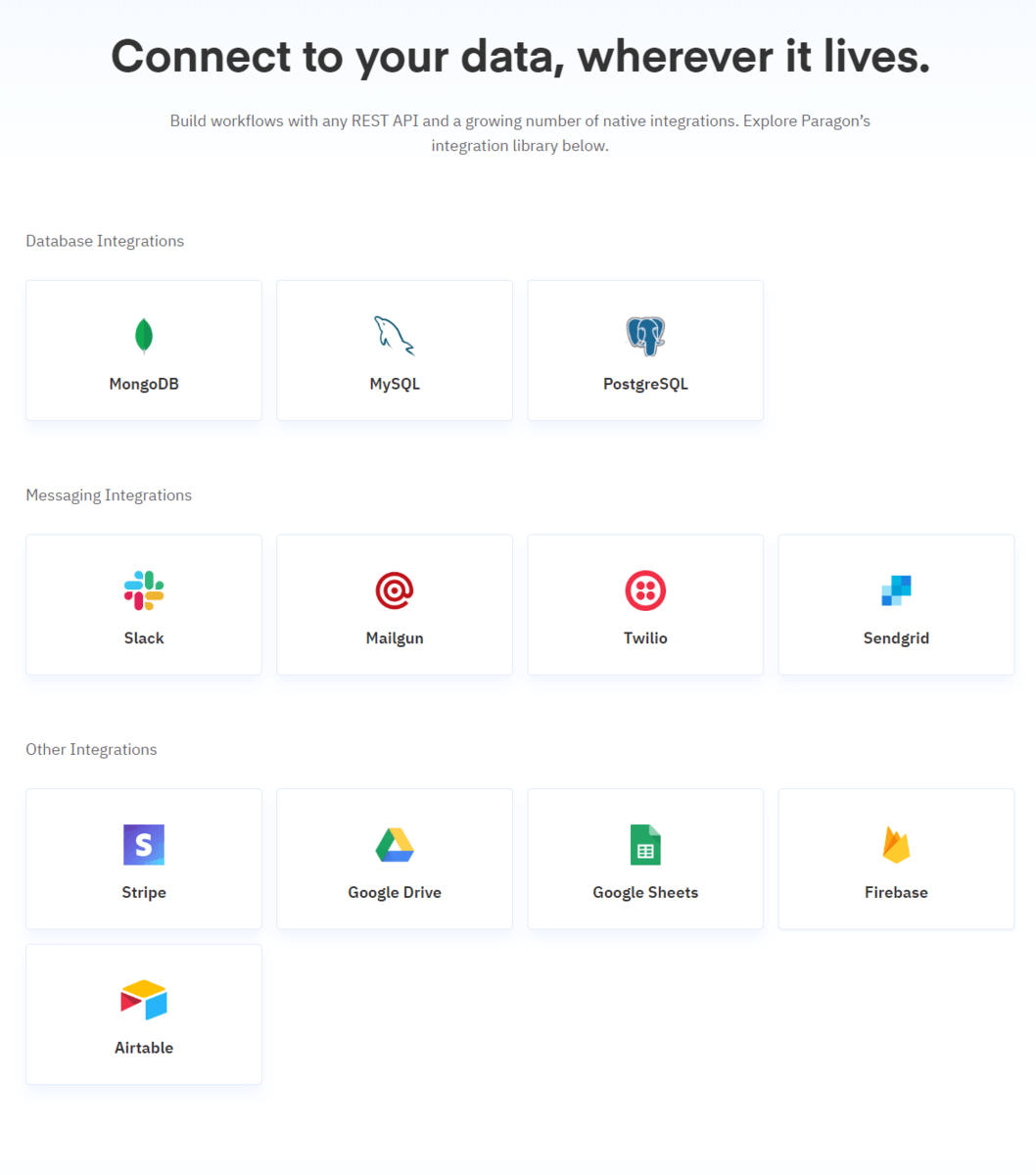Click the MongoDB leaf icon
This screenshot has height=1175, width=1036.
coord(144,336)
